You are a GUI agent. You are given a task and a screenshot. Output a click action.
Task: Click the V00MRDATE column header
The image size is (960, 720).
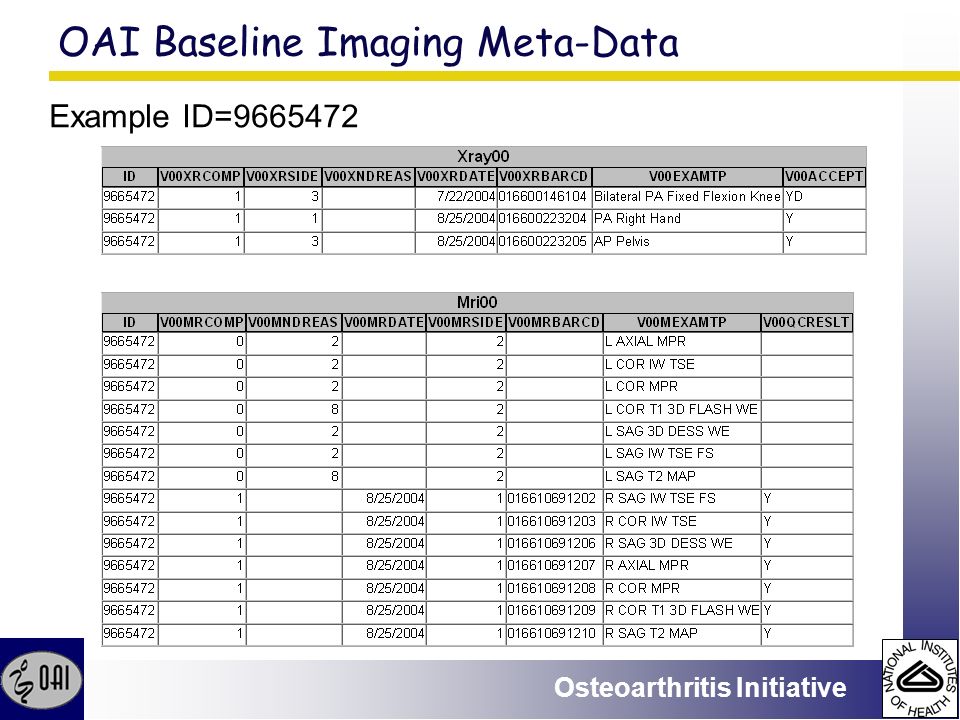pos(384,323)
